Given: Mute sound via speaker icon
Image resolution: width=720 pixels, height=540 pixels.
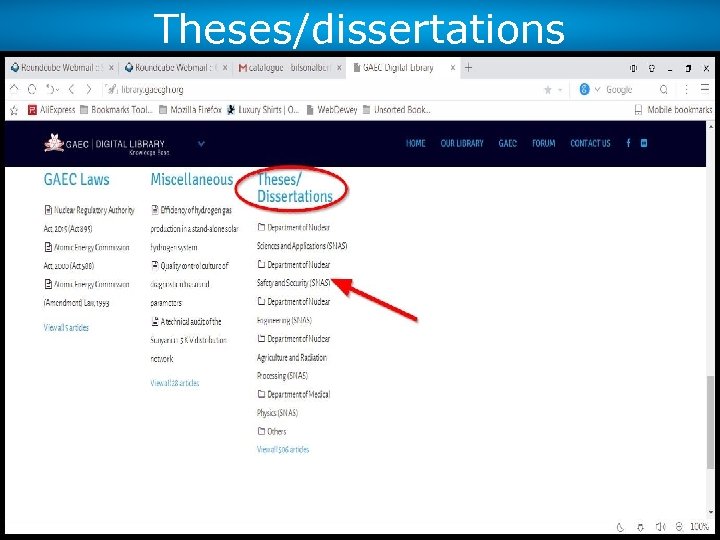Looking at the screenshot, I should coord(661,527).
